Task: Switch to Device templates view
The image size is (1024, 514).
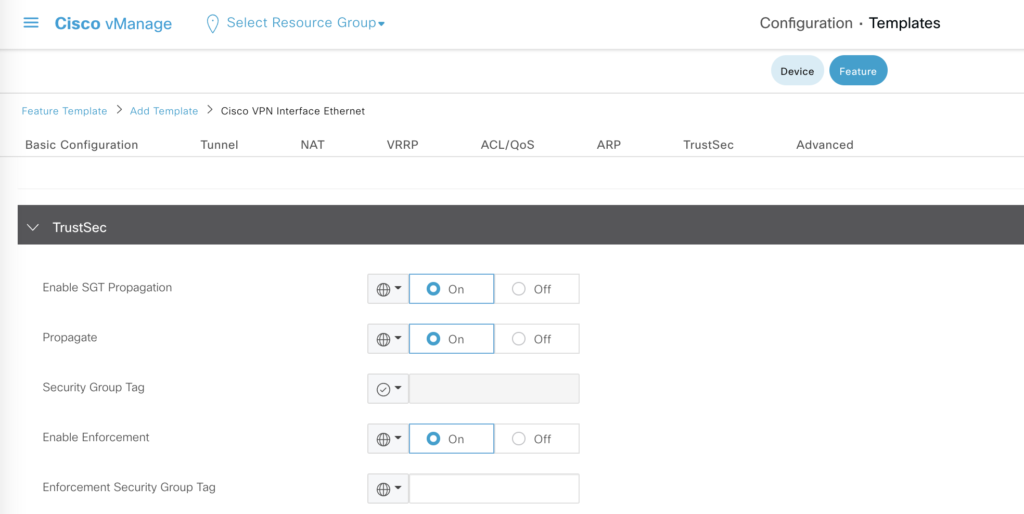Action: 797,71
